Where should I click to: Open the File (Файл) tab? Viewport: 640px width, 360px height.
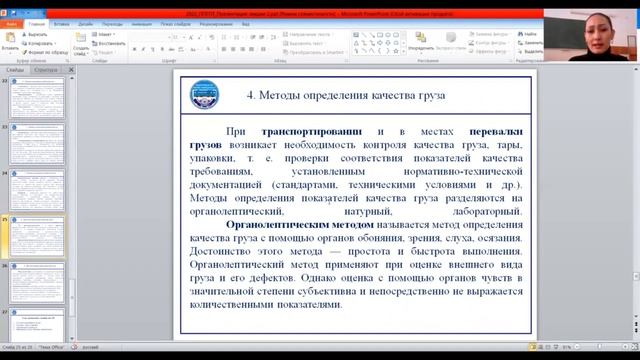pyautogui.click(x=11, y=24)
